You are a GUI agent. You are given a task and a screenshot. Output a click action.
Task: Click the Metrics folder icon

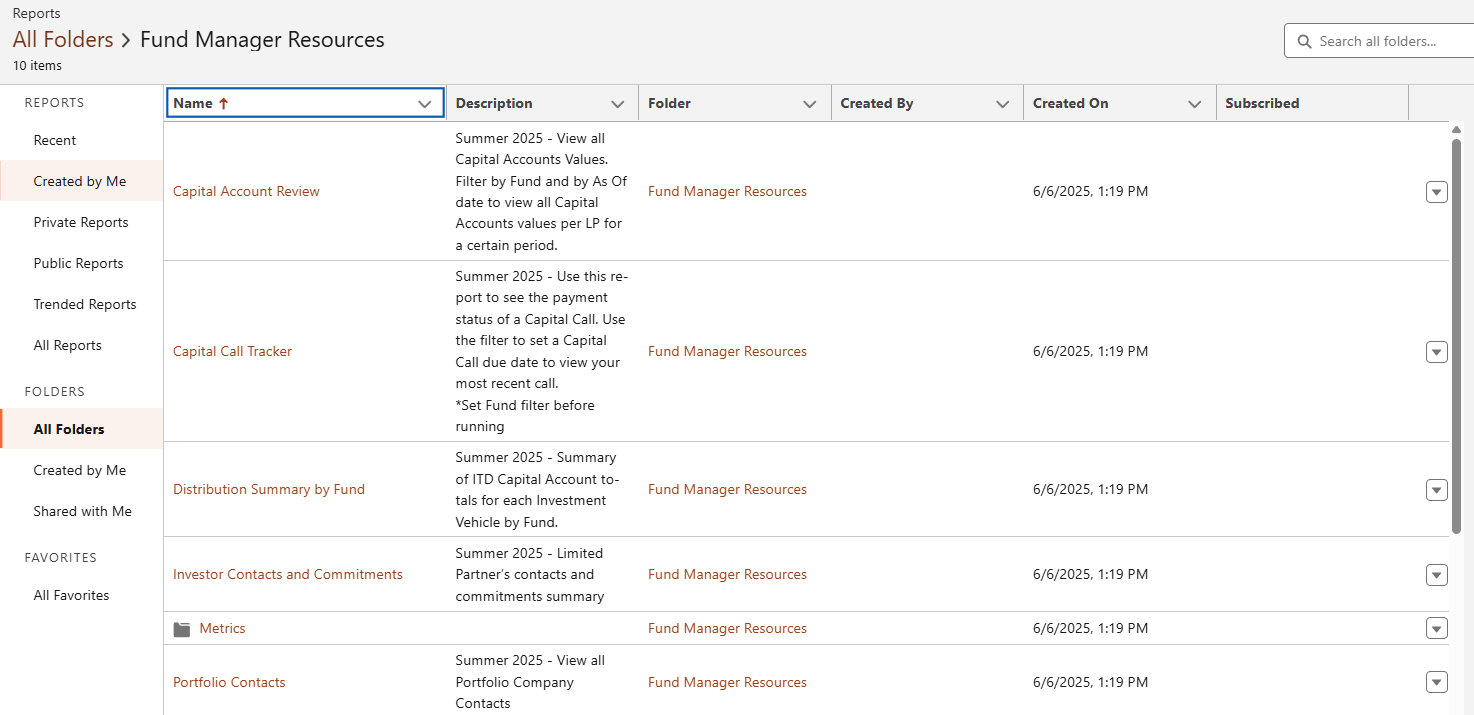click(181, 629)
